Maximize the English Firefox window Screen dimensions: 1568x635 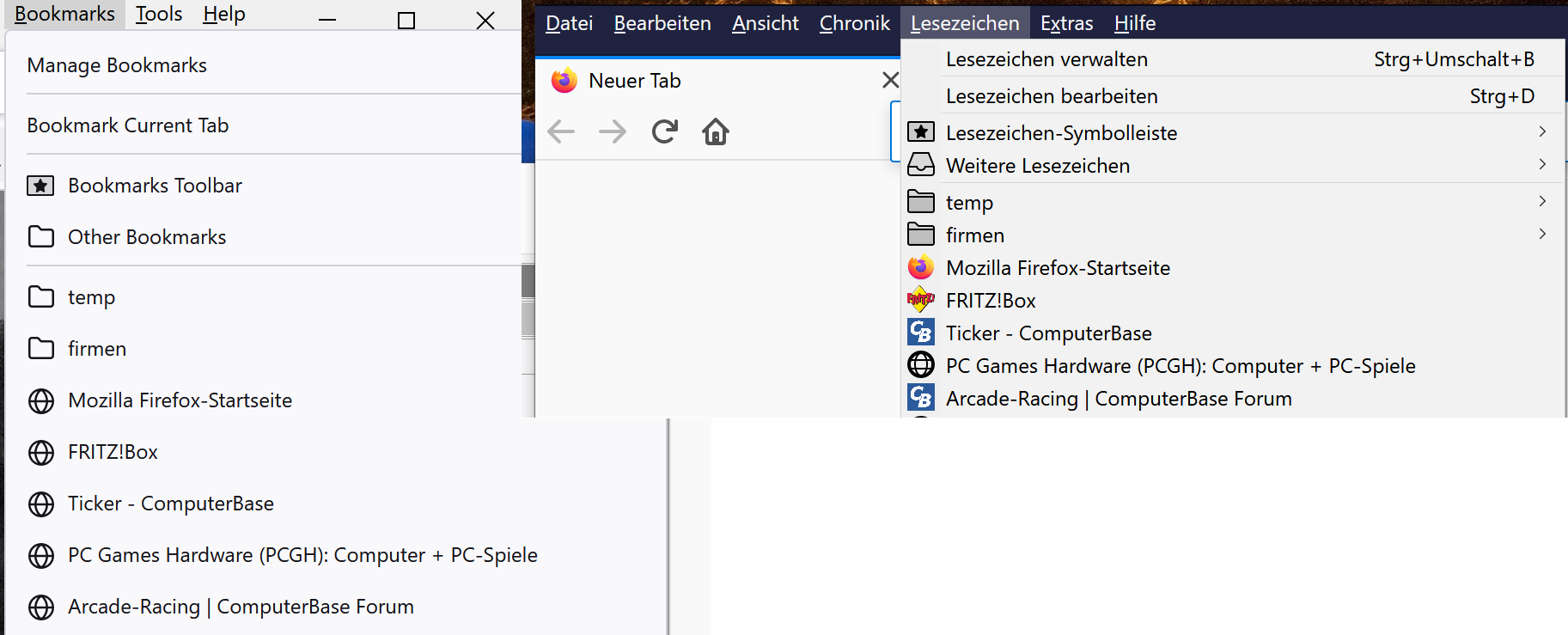(x=406, y=20)
